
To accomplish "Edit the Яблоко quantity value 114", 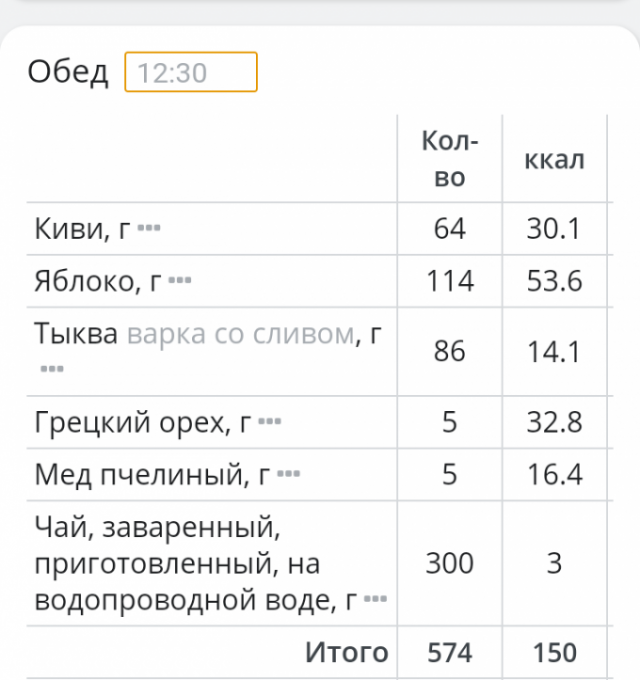I will click(x=450, y=281).
